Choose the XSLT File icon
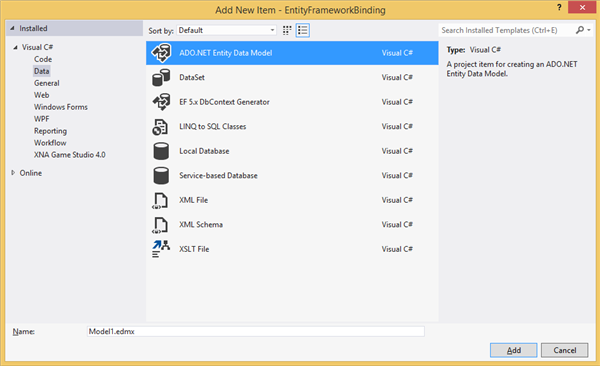This screenshot has width=600, height=366. [161, 249]
